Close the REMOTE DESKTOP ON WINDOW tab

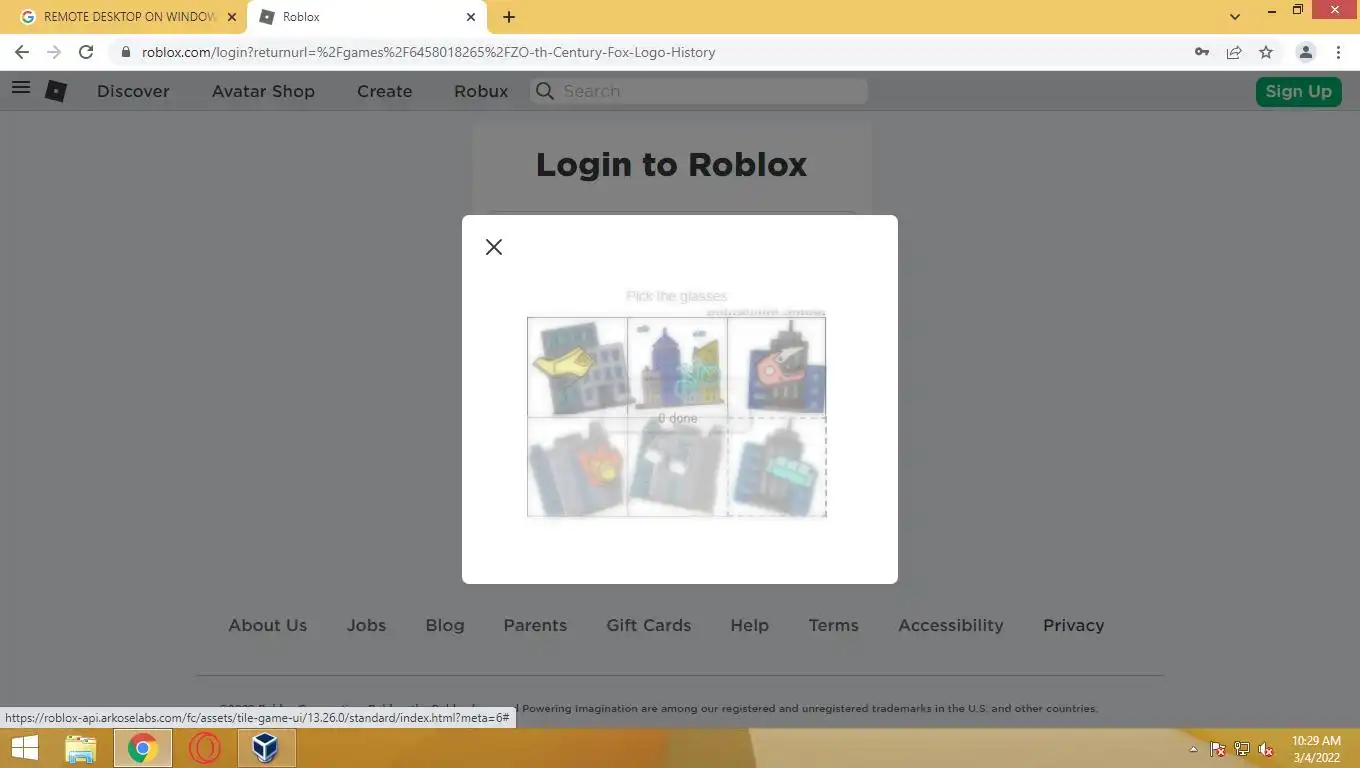click(x=232, y=17)
